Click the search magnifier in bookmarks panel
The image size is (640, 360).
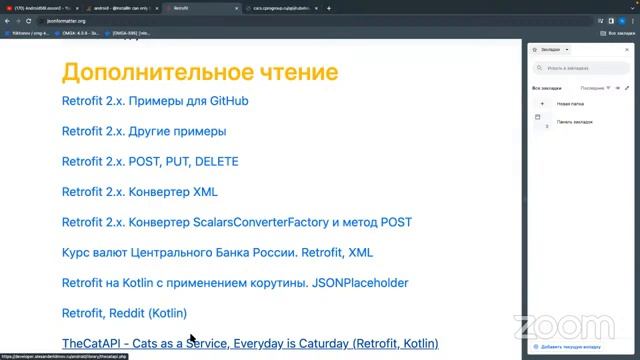point(539,68)
